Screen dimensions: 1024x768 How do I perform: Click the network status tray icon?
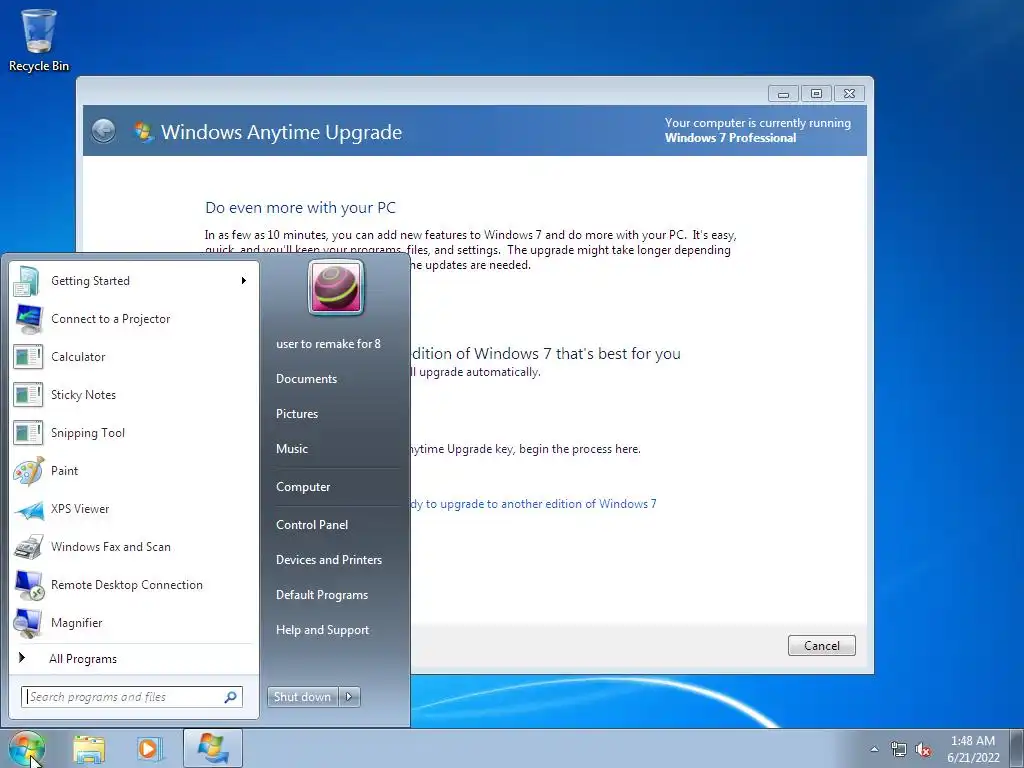click(x=899, y=750)
